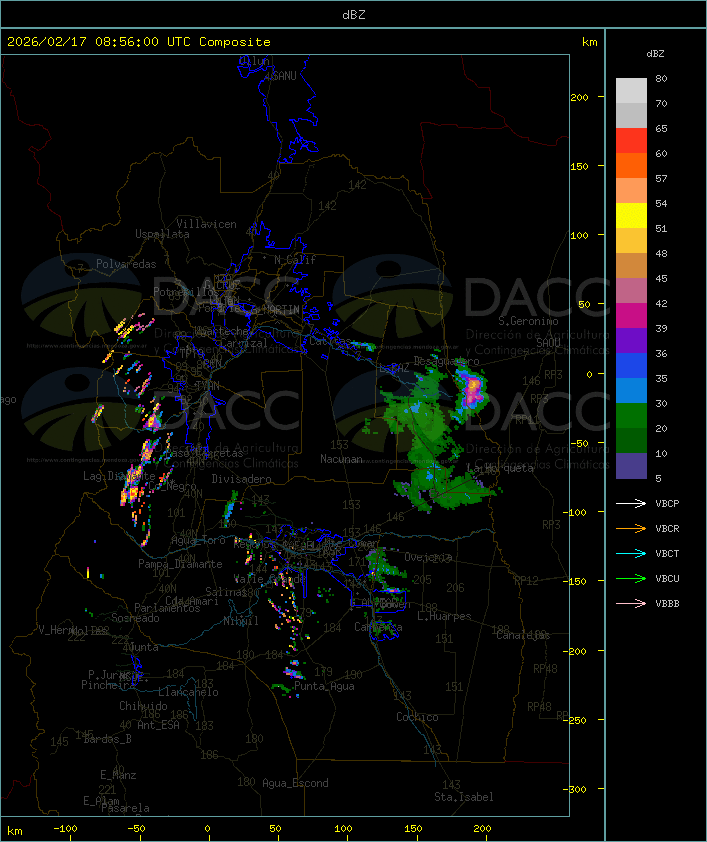Viewport: 707px width, 842px height.
Task: Click the green VBCU arrow icon
Action: 631,578
